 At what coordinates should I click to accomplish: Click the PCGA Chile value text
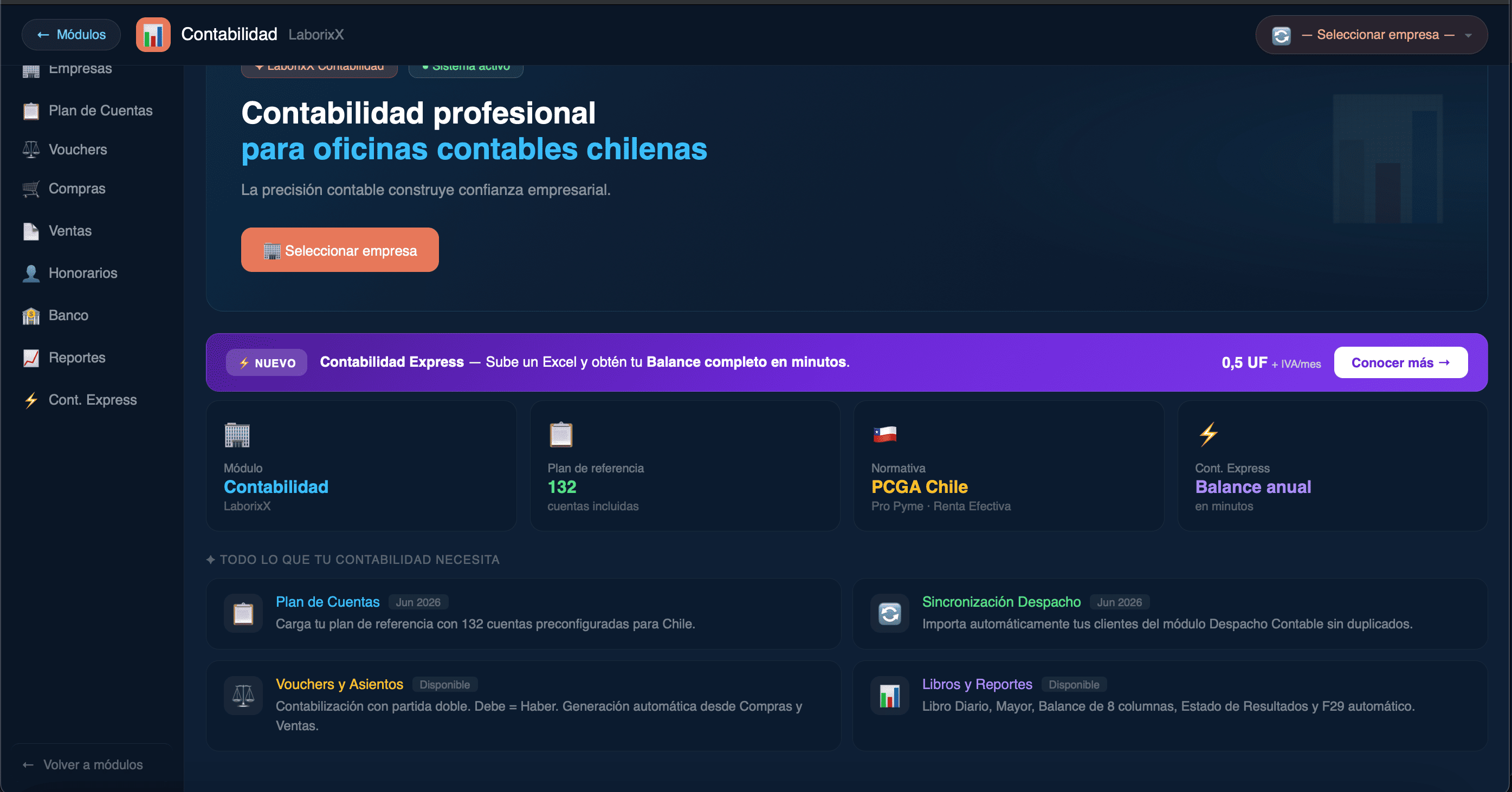[919, 487]
